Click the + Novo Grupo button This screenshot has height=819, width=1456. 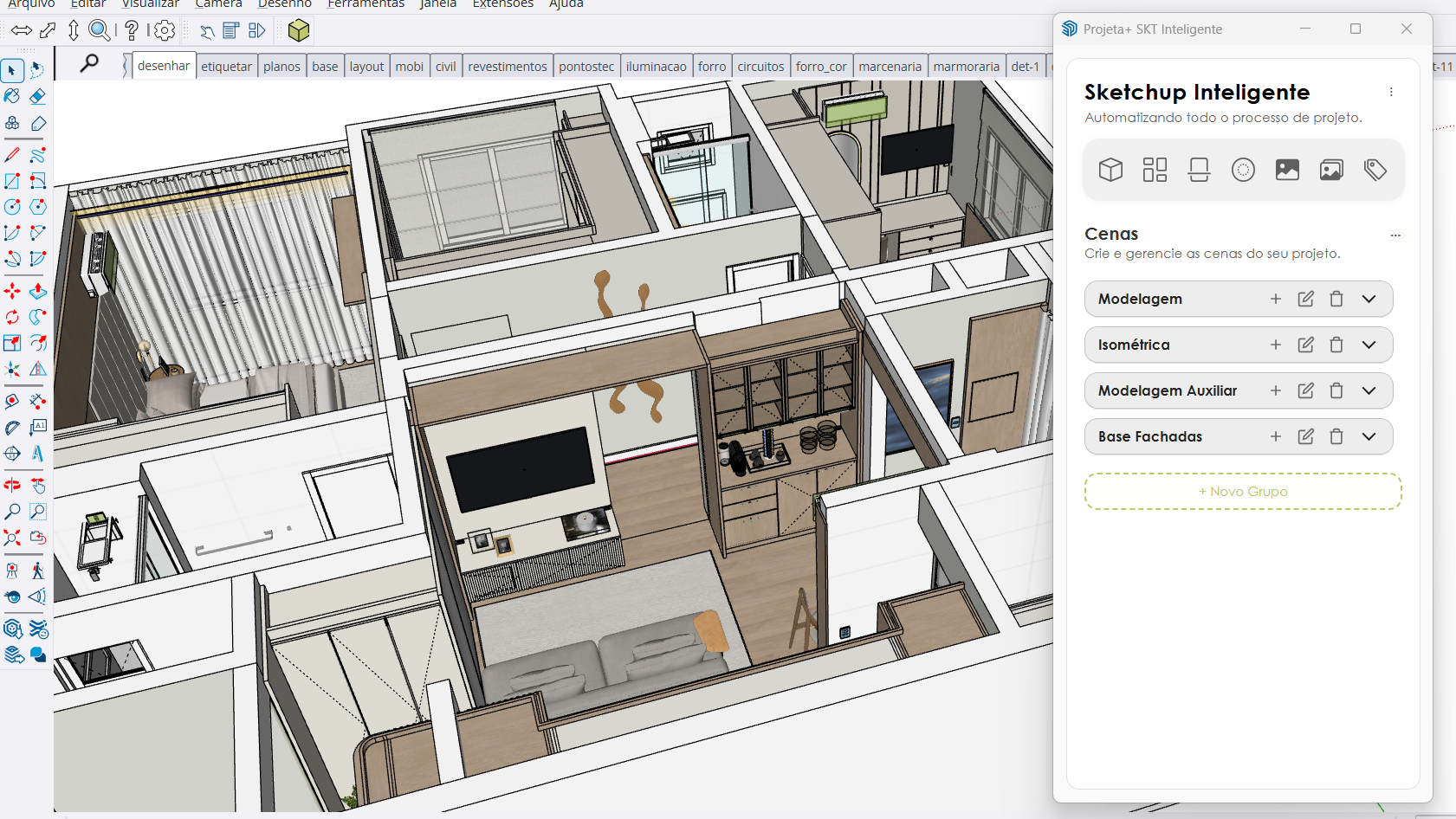coord(1242,491)
